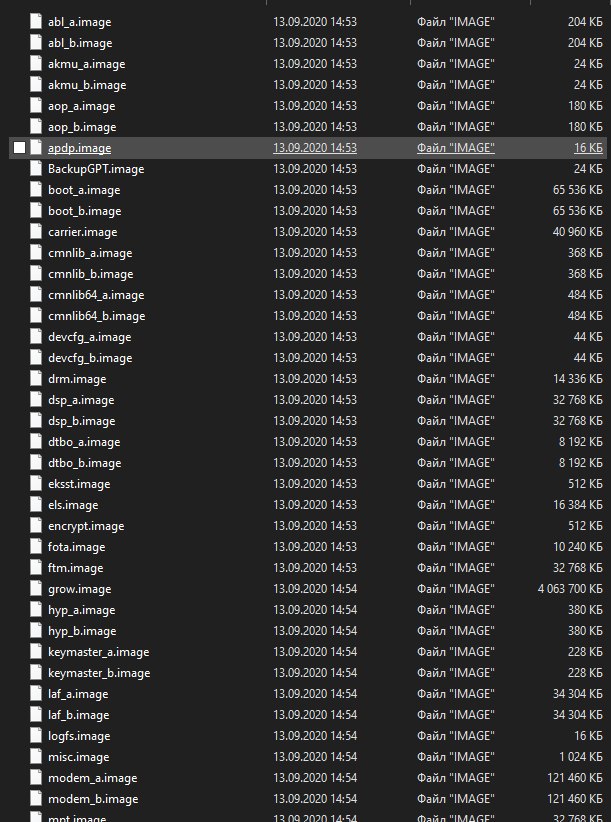Click the file icon of dsp_a.image
The height and width of the screenshot is (822, 611).
click(36, 399)
